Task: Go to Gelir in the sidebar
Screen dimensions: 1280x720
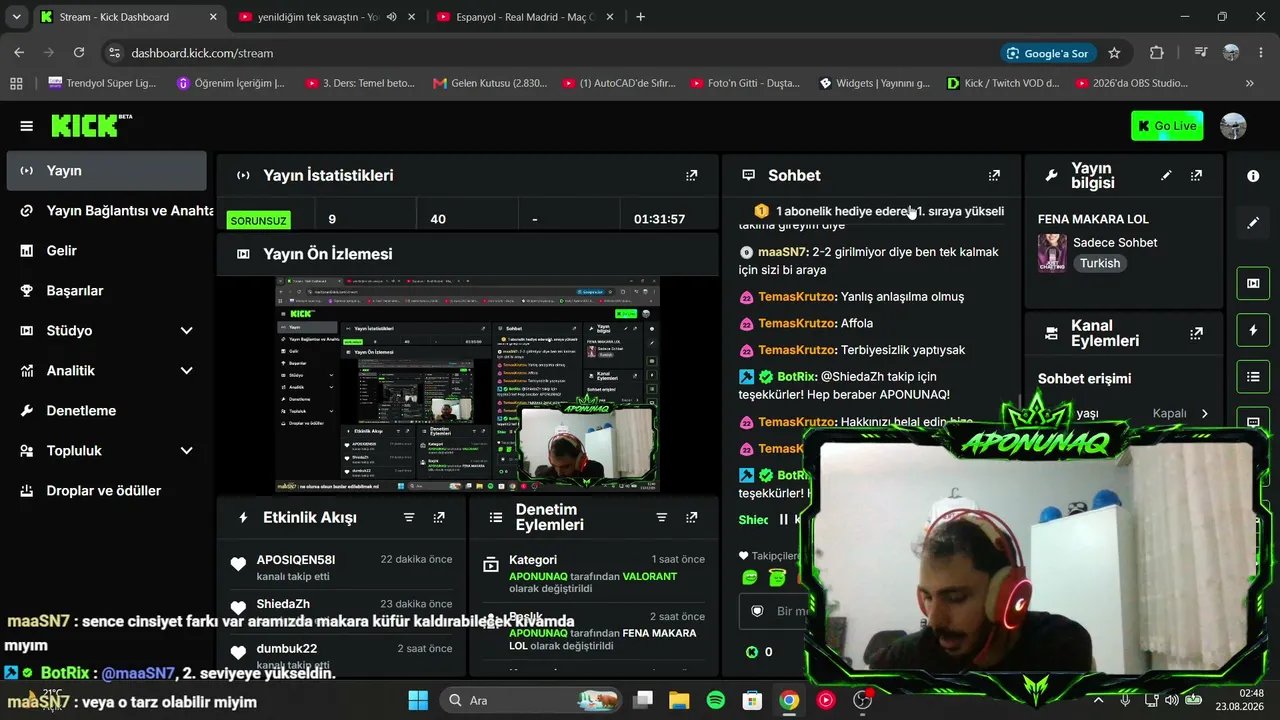Action: pos(107,251)
